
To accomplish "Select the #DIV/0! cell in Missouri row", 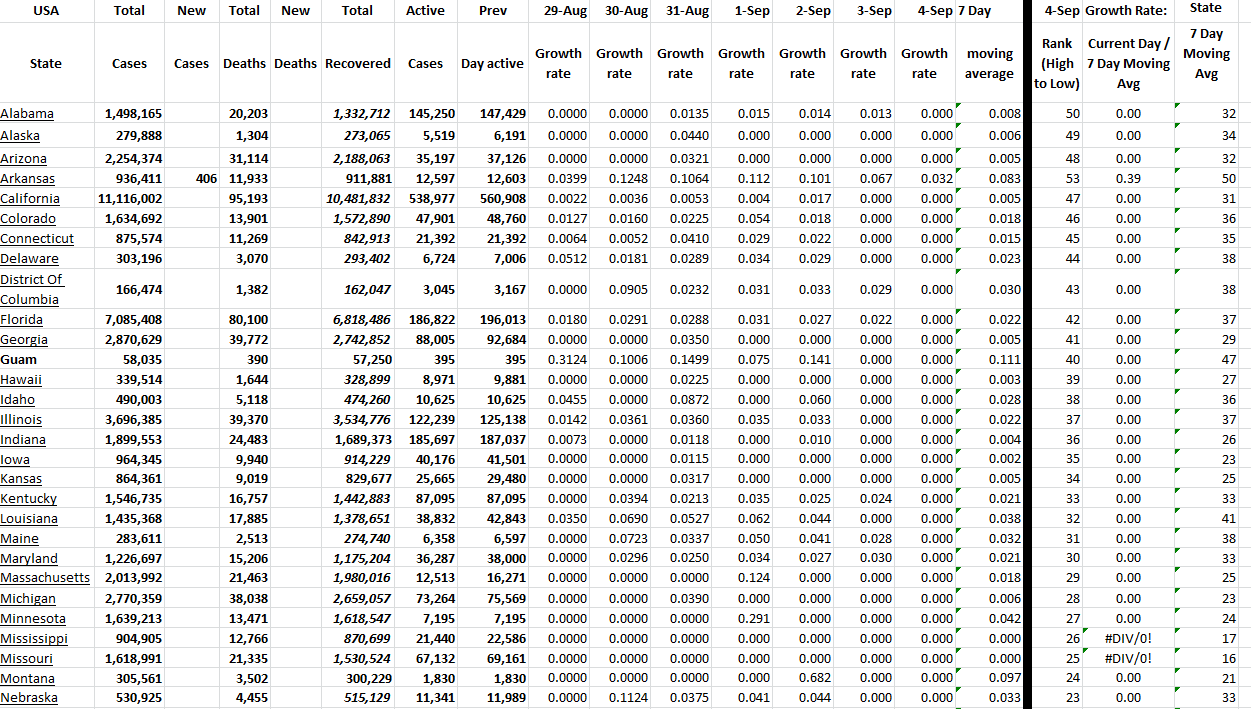I will (1128, 659).
